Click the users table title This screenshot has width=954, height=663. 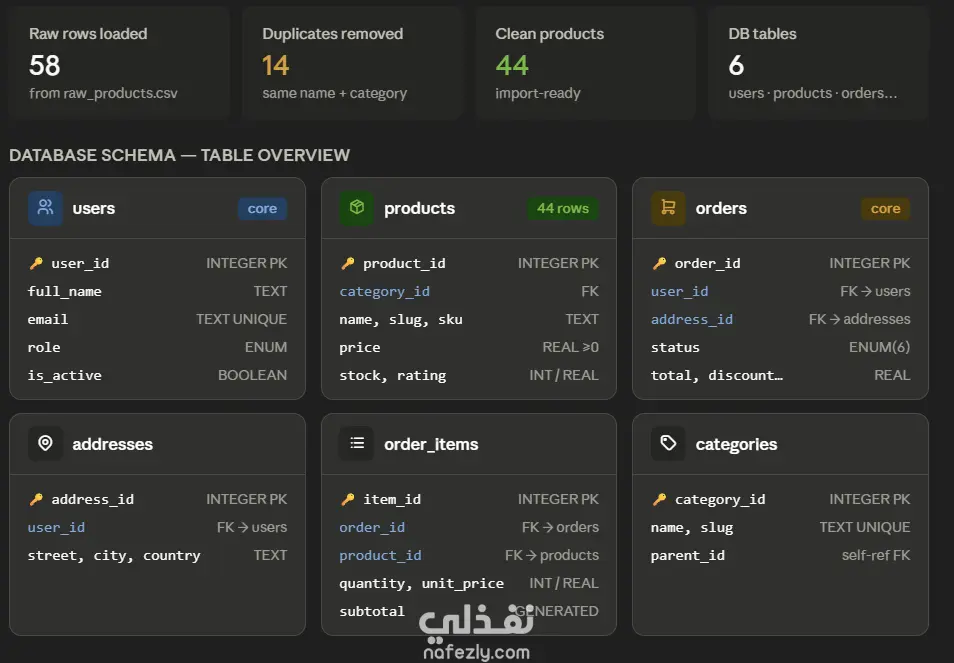point(94,208)
